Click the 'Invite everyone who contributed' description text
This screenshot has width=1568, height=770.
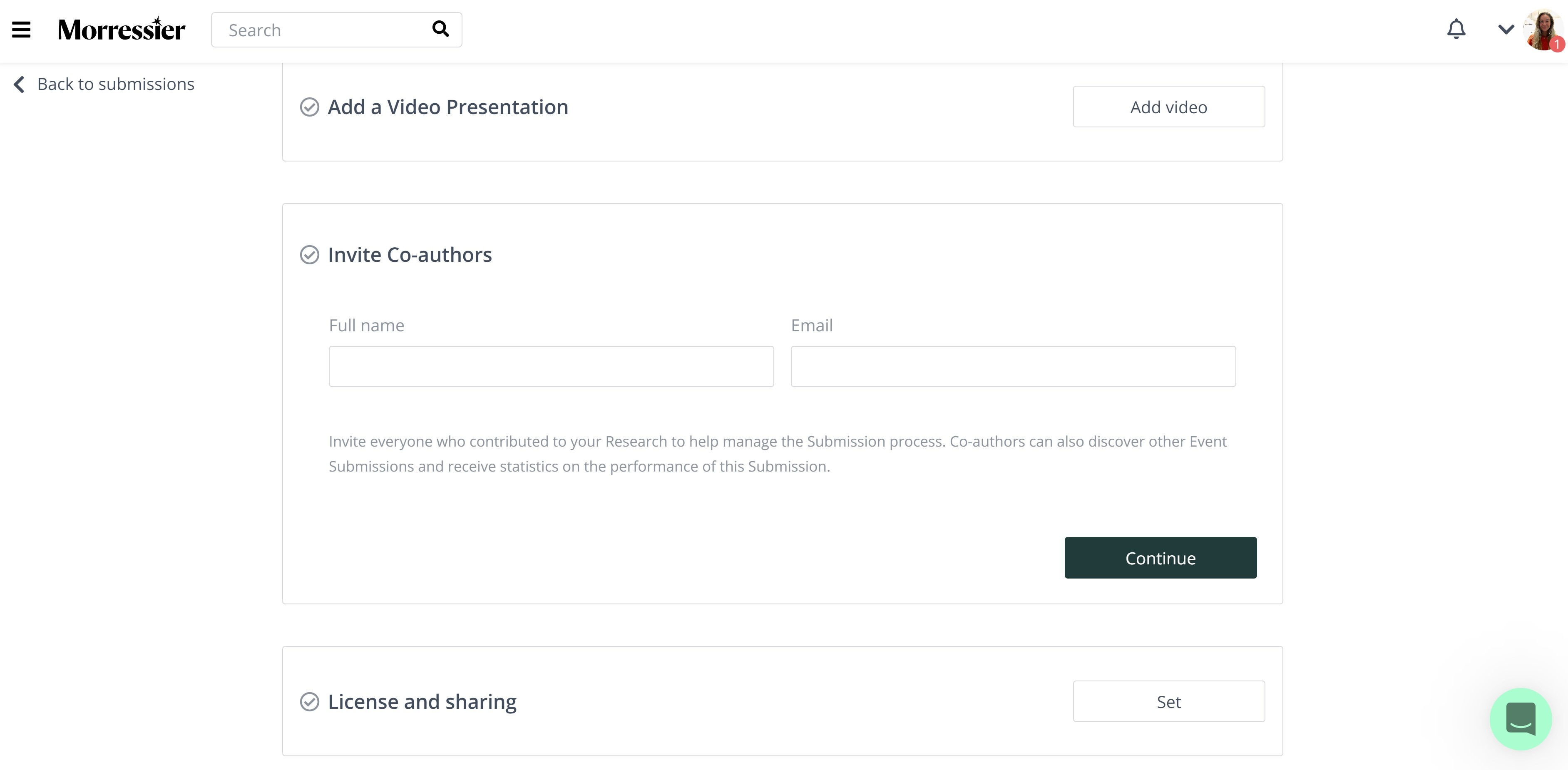[777, 454]
